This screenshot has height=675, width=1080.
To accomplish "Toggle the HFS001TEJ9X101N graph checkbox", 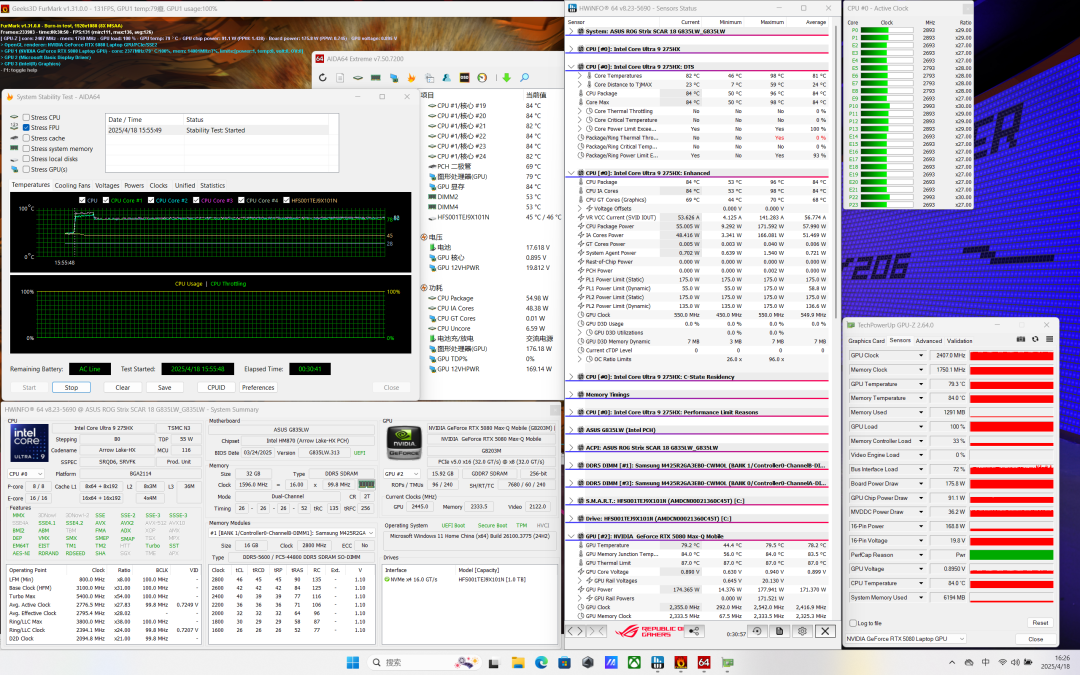I will 286,200.
